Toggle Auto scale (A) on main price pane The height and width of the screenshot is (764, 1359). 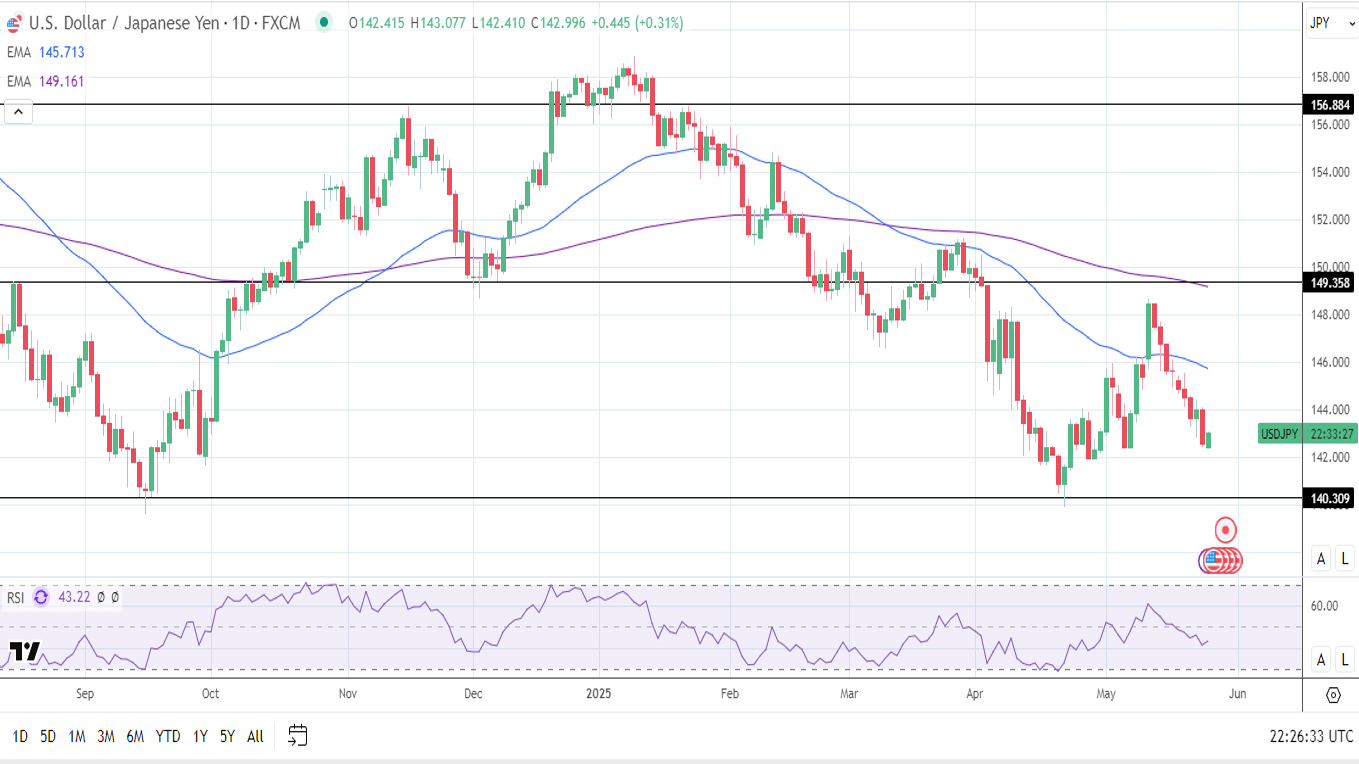pyautogui.click(x=1321, y=558)
